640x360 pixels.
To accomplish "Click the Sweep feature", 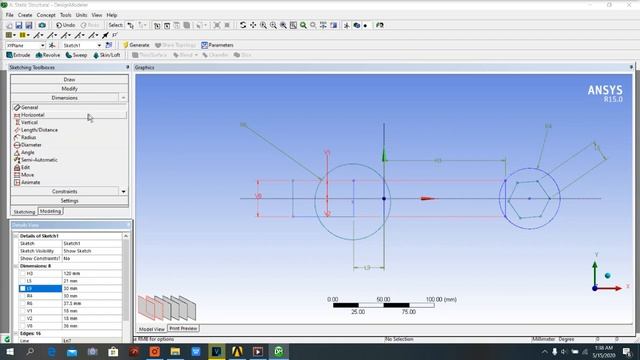I will [x=76, y=55].
